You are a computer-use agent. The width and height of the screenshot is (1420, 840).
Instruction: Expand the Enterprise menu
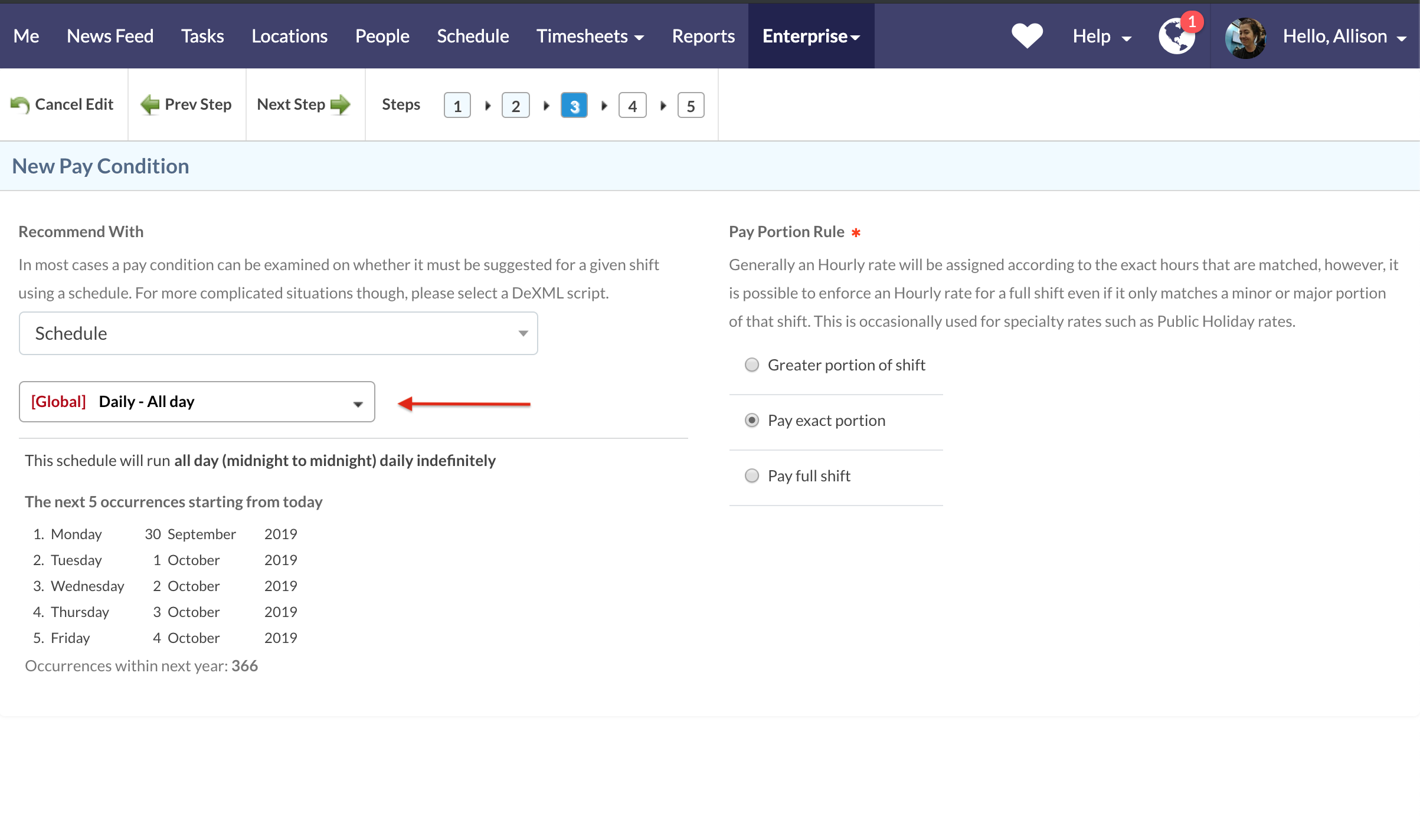811,36
